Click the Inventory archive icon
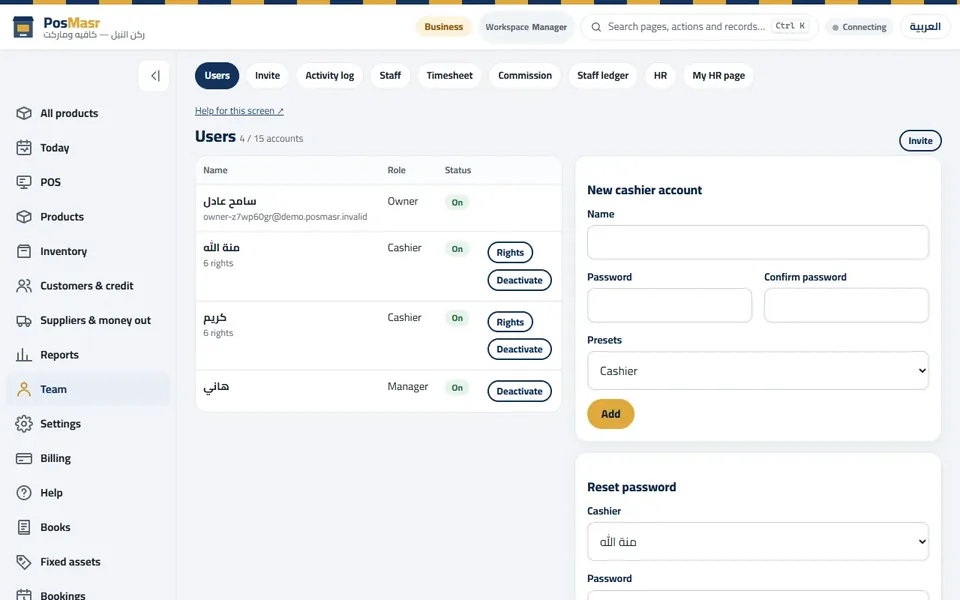Viewport: 960px width, 600px height. tap(24, 251)
